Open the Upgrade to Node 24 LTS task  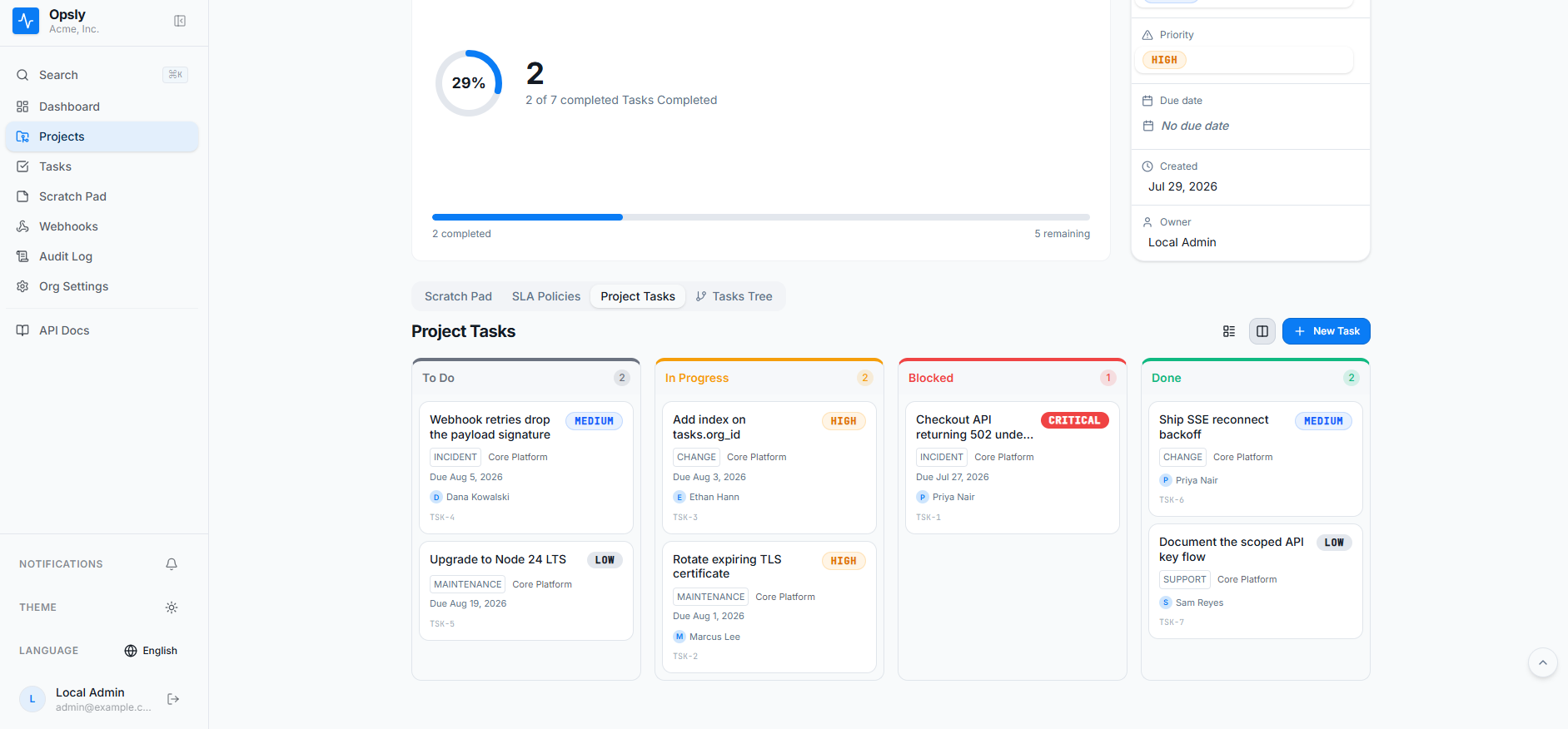tap(526, 591)
